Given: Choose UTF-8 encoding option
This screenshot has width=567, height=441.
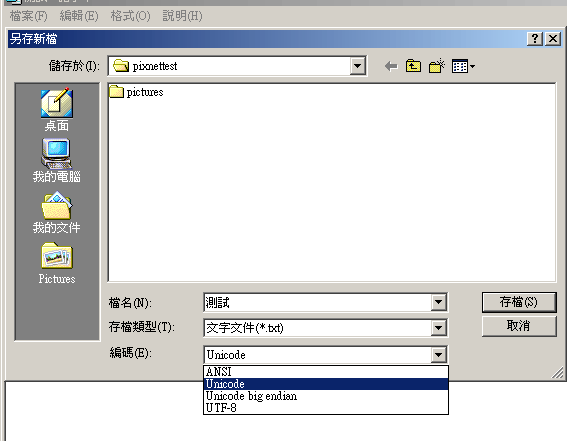Looking at the screenshot, I should point(326,408).
